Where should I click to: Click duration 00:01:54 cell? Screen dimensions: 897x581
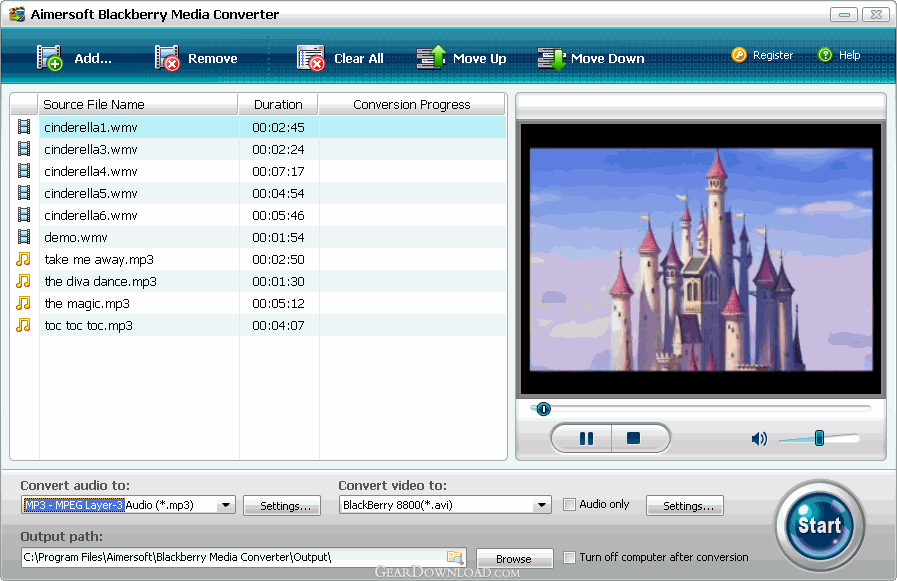[279, 237]
